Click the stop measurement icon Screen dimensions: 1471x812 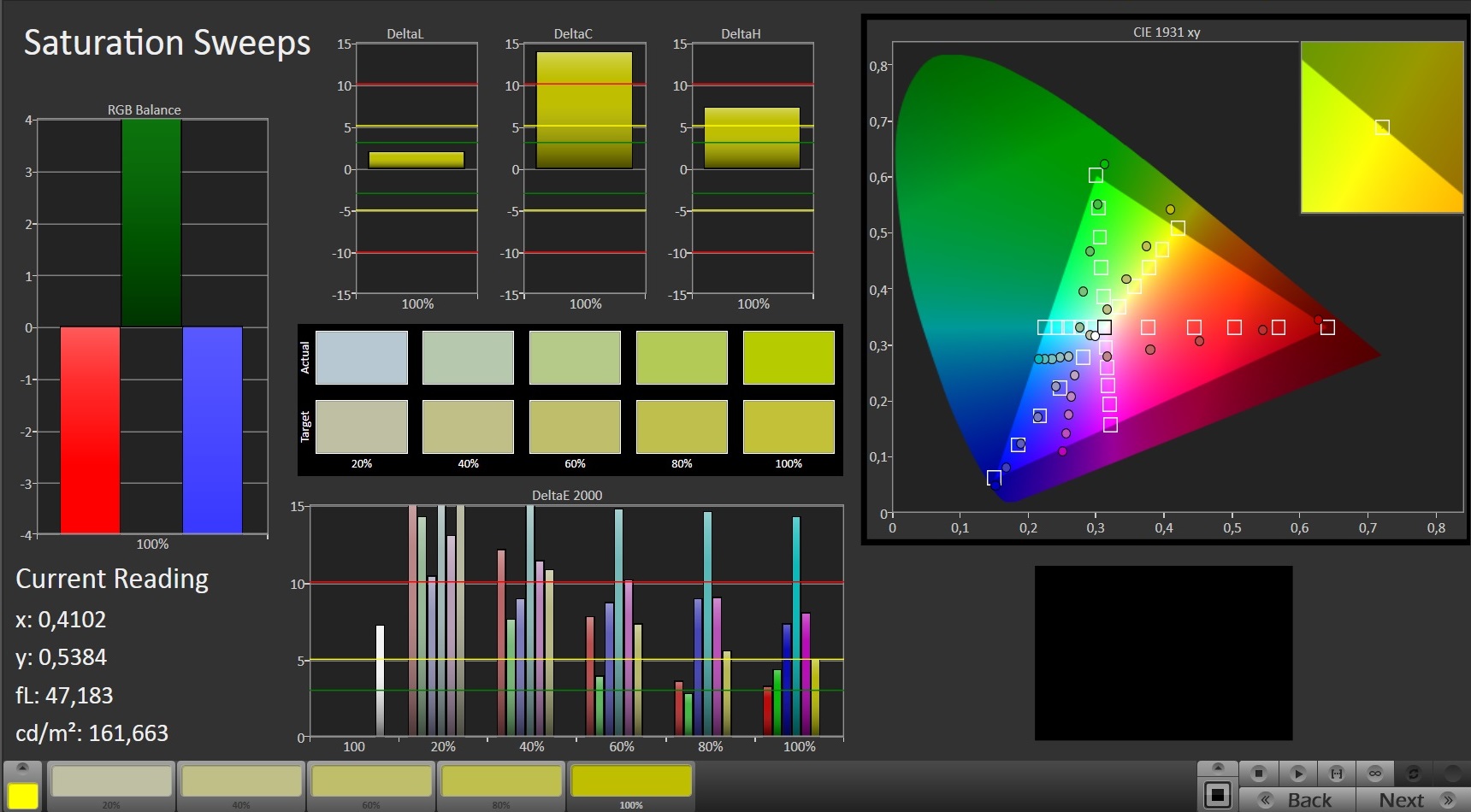[x=1258, y=774]
